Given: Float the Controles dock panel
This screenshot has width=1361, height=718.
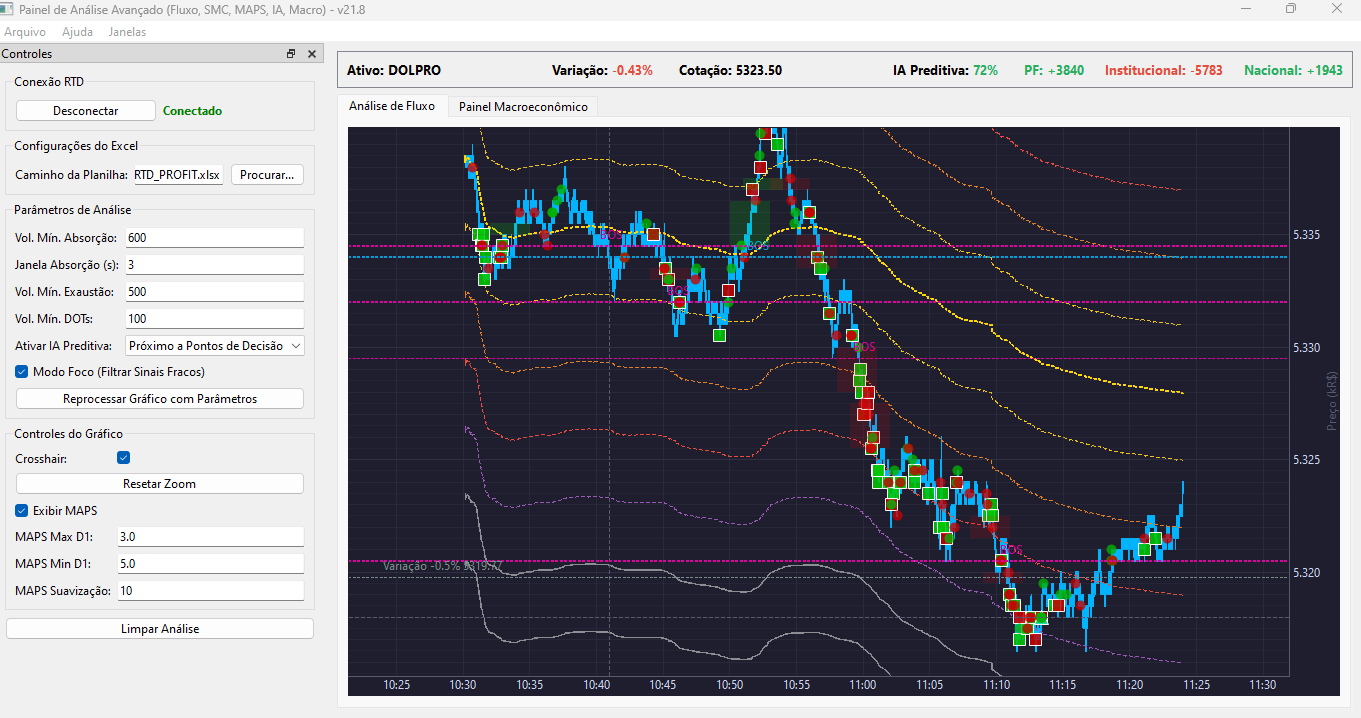Looking at the screenshot, I should 291,54.
